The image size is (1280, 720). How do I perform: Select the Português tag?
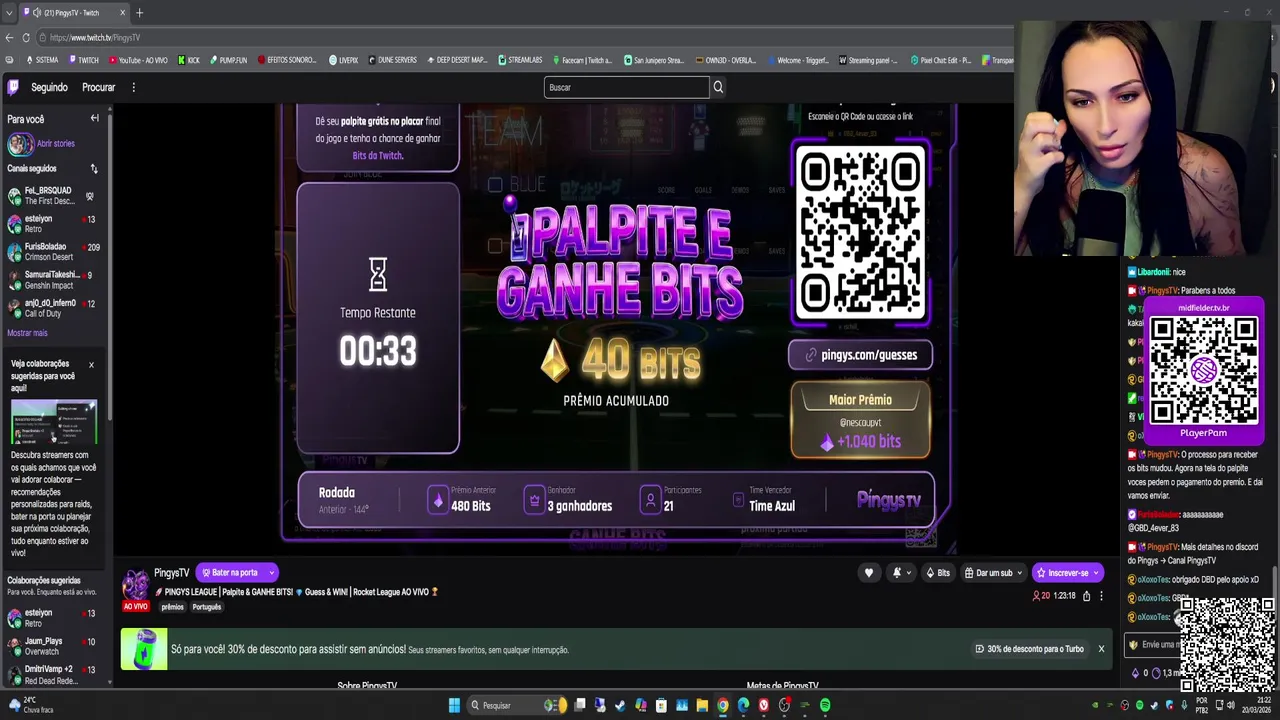tap(206, 607)
